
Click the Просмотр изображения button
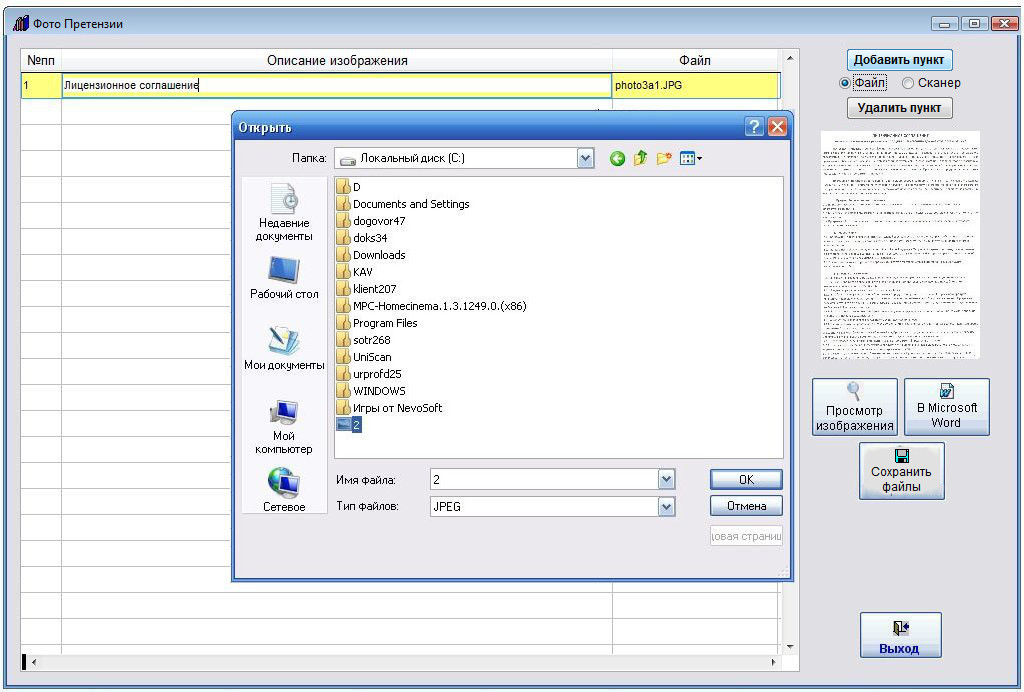[x=854, y=407]
